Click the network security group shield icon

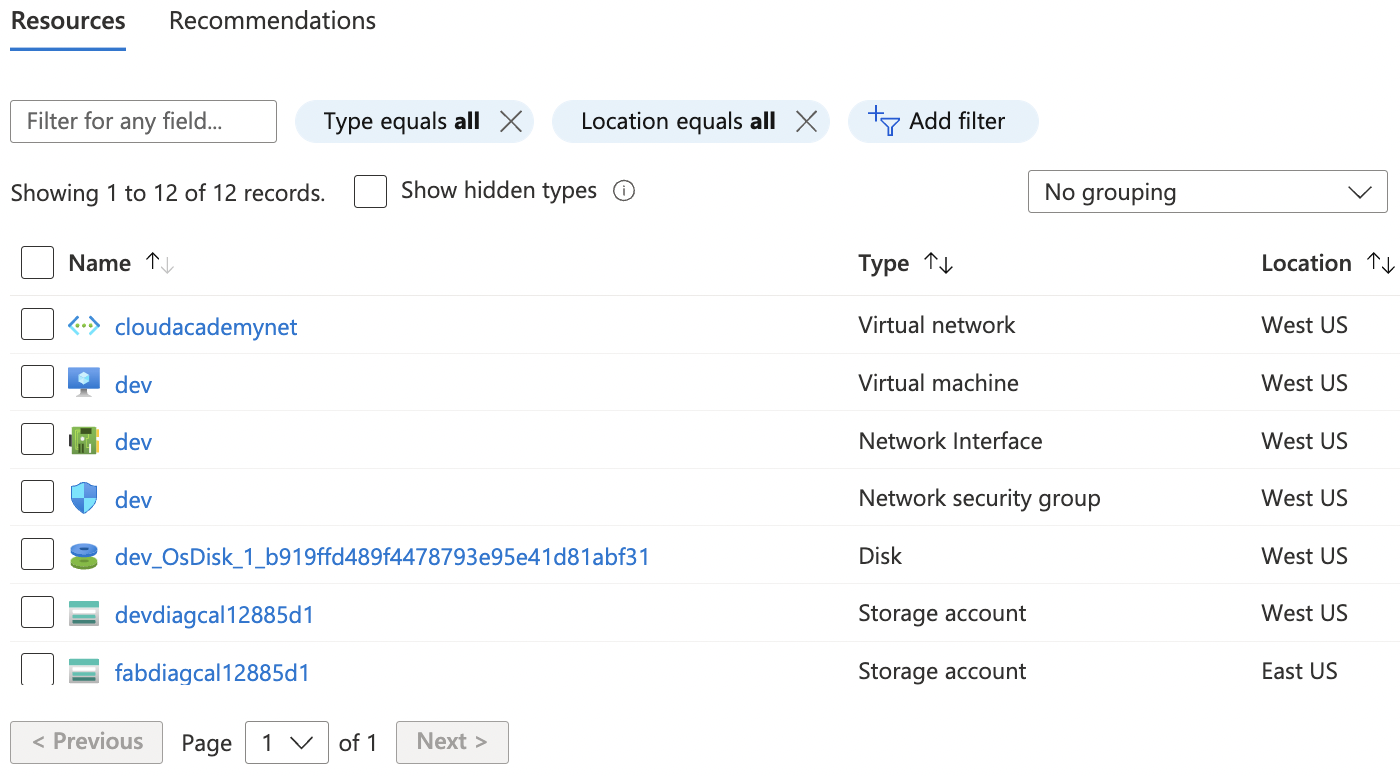click(84, 498)
